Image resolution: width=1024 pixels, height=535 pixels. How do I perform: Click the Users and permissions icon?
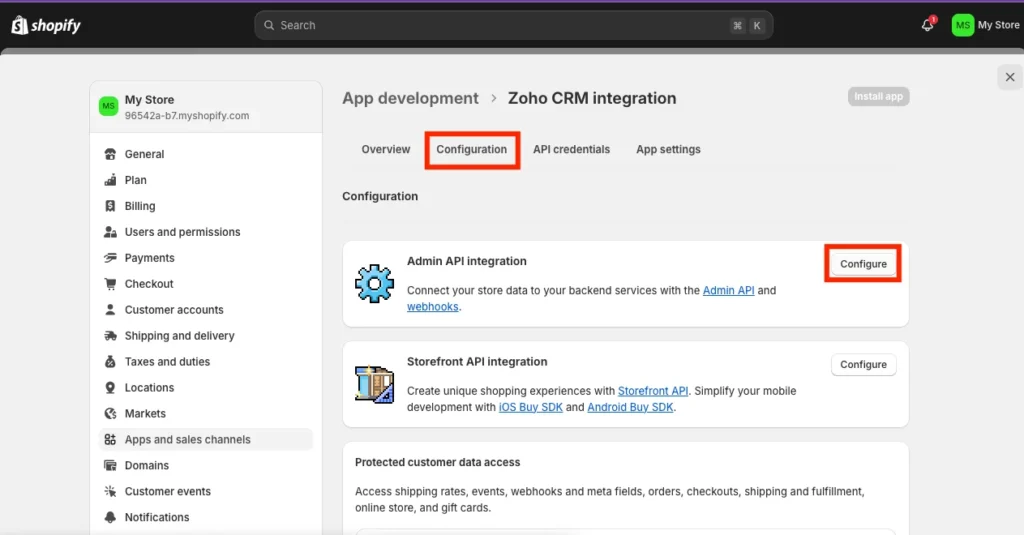click(110, 232)
